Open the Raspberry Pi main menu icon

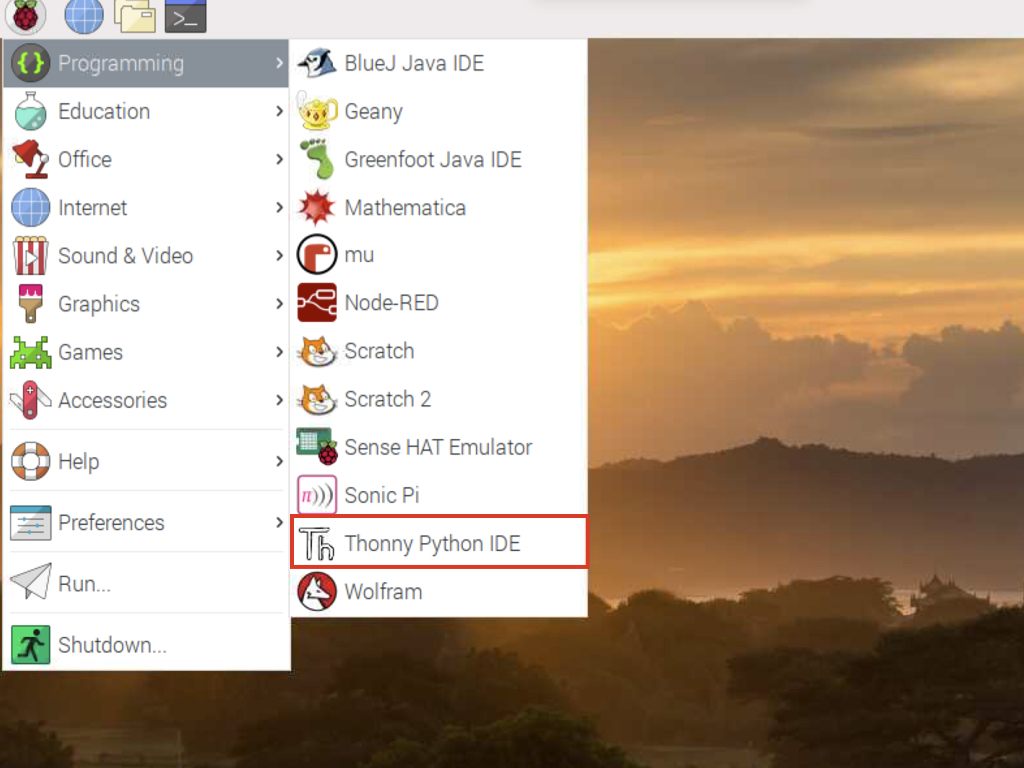click(x=25, y=16)
